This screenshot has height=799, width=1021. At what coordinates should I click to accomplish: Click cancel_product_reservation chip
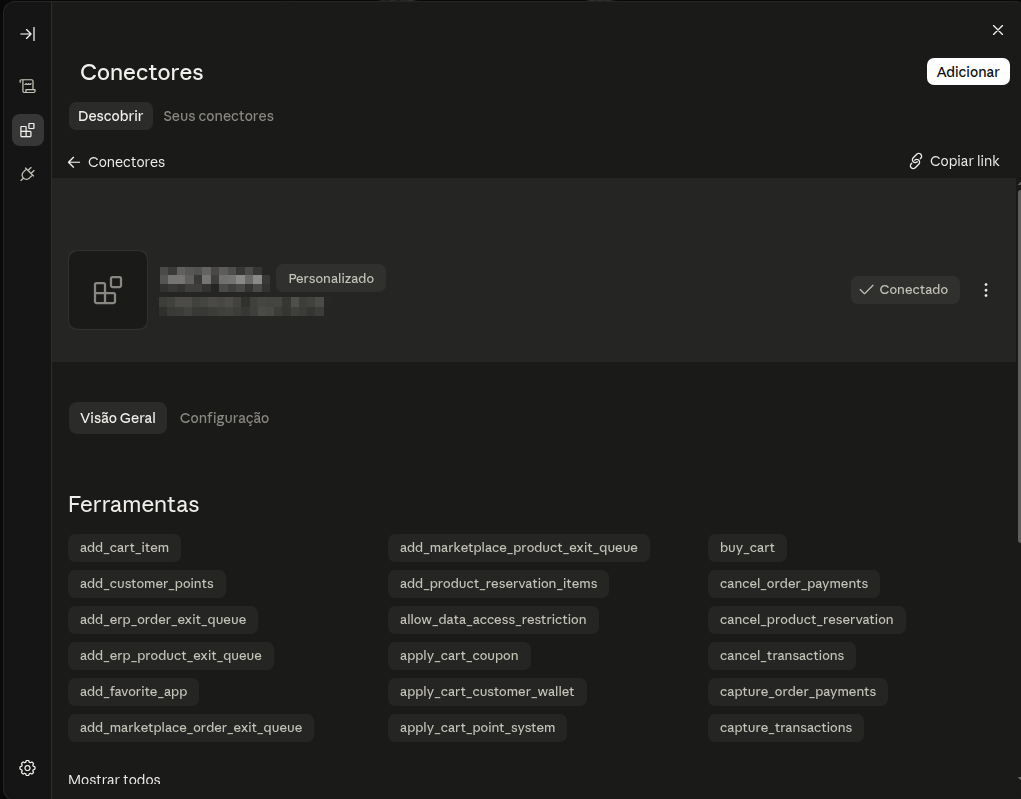click(x=806, y=620)
